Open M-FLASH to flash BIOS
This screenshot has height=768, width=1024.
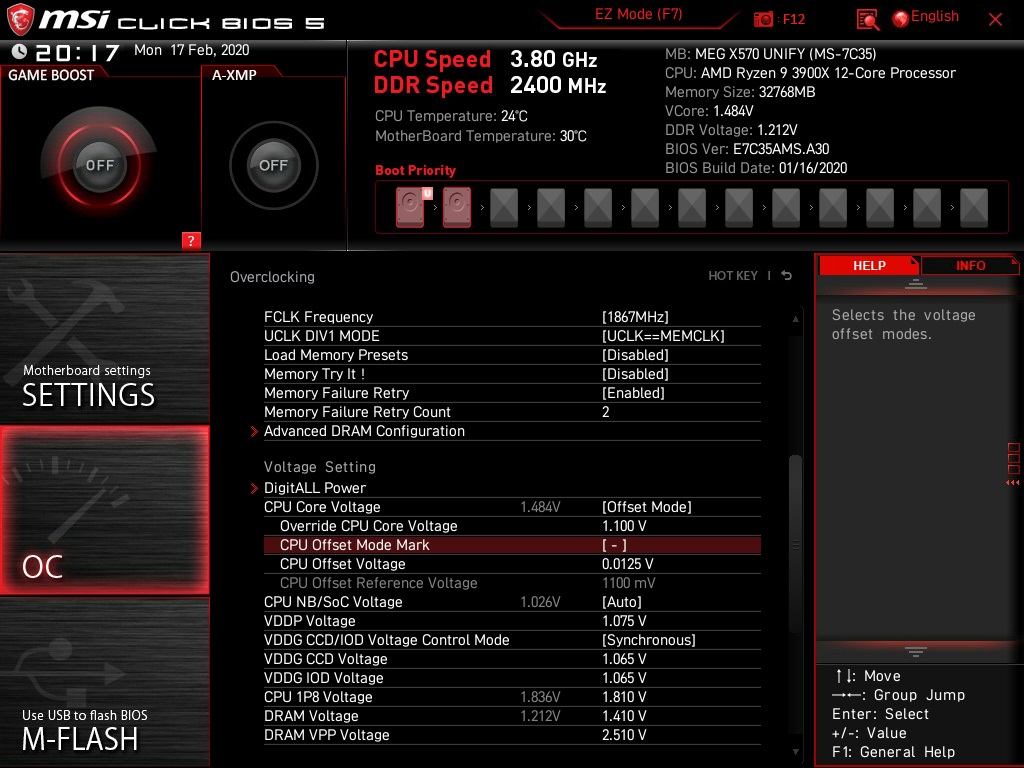pos(104,682)
